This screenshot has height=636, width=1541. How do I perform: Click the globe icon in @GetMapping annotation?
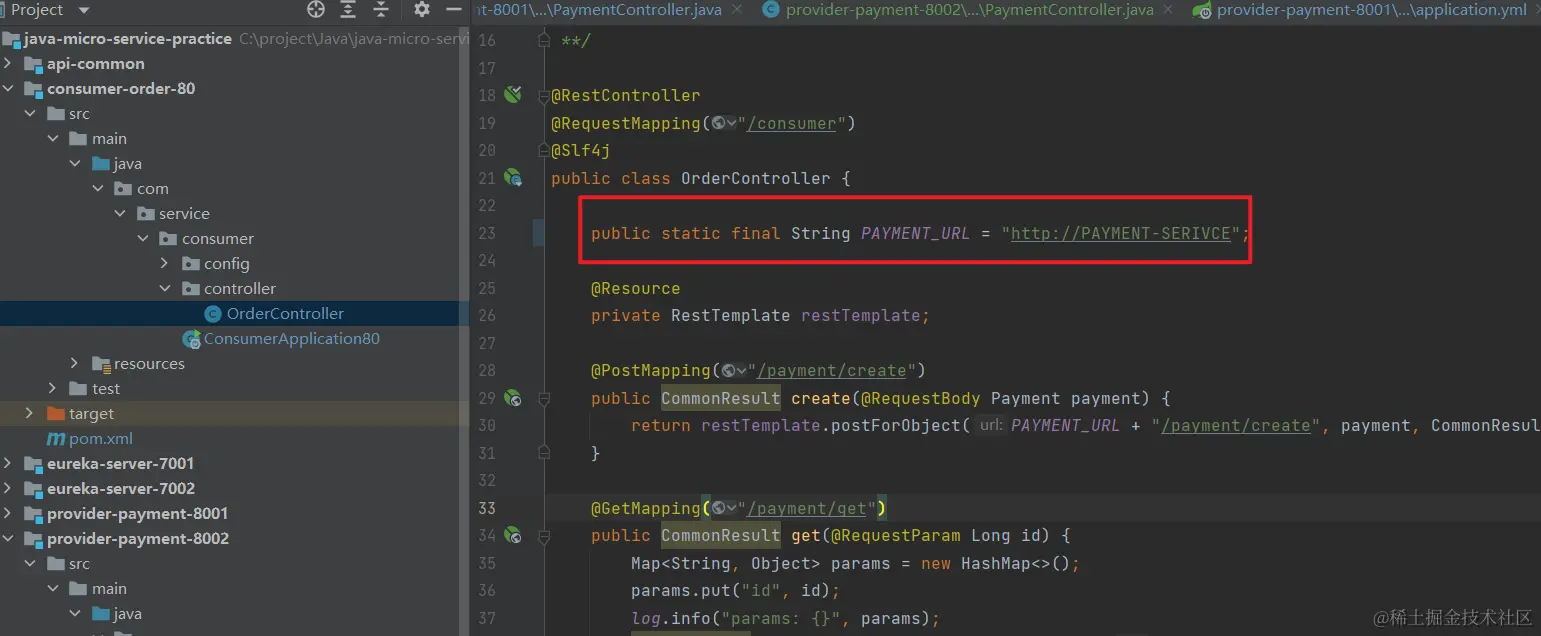[718, 508]
